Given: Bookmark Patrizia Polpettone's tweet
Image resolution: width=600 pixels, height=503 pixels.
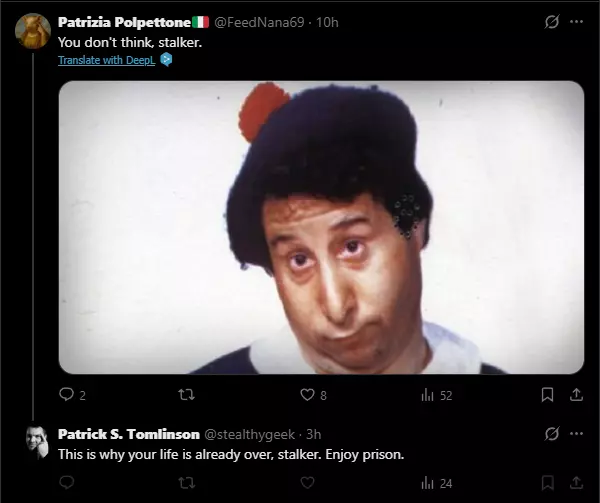Looking at the screenshot, I should (x=547, y=394).
